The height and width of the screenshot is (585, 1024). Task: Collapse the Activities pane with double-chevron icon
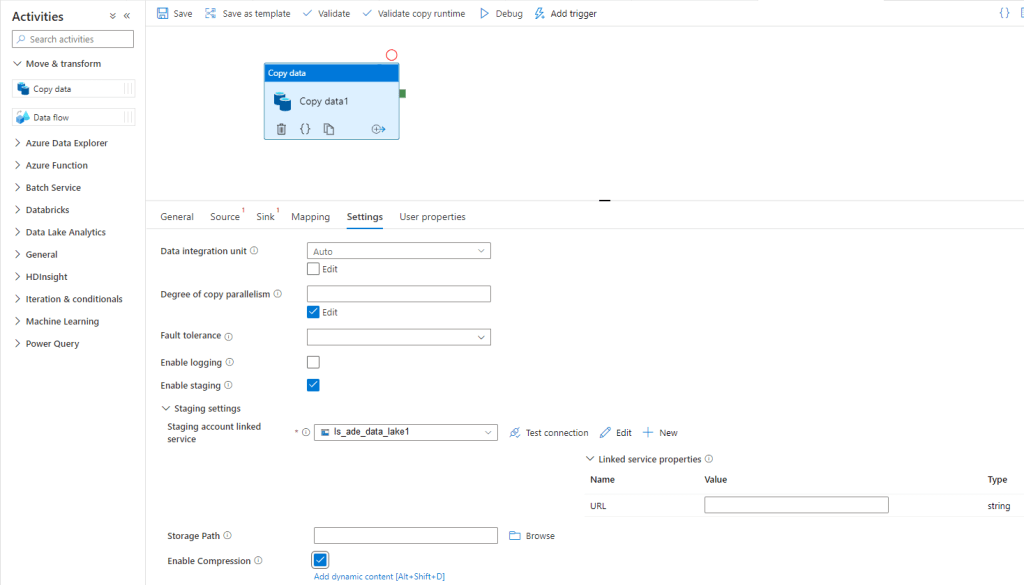[127, 16]
